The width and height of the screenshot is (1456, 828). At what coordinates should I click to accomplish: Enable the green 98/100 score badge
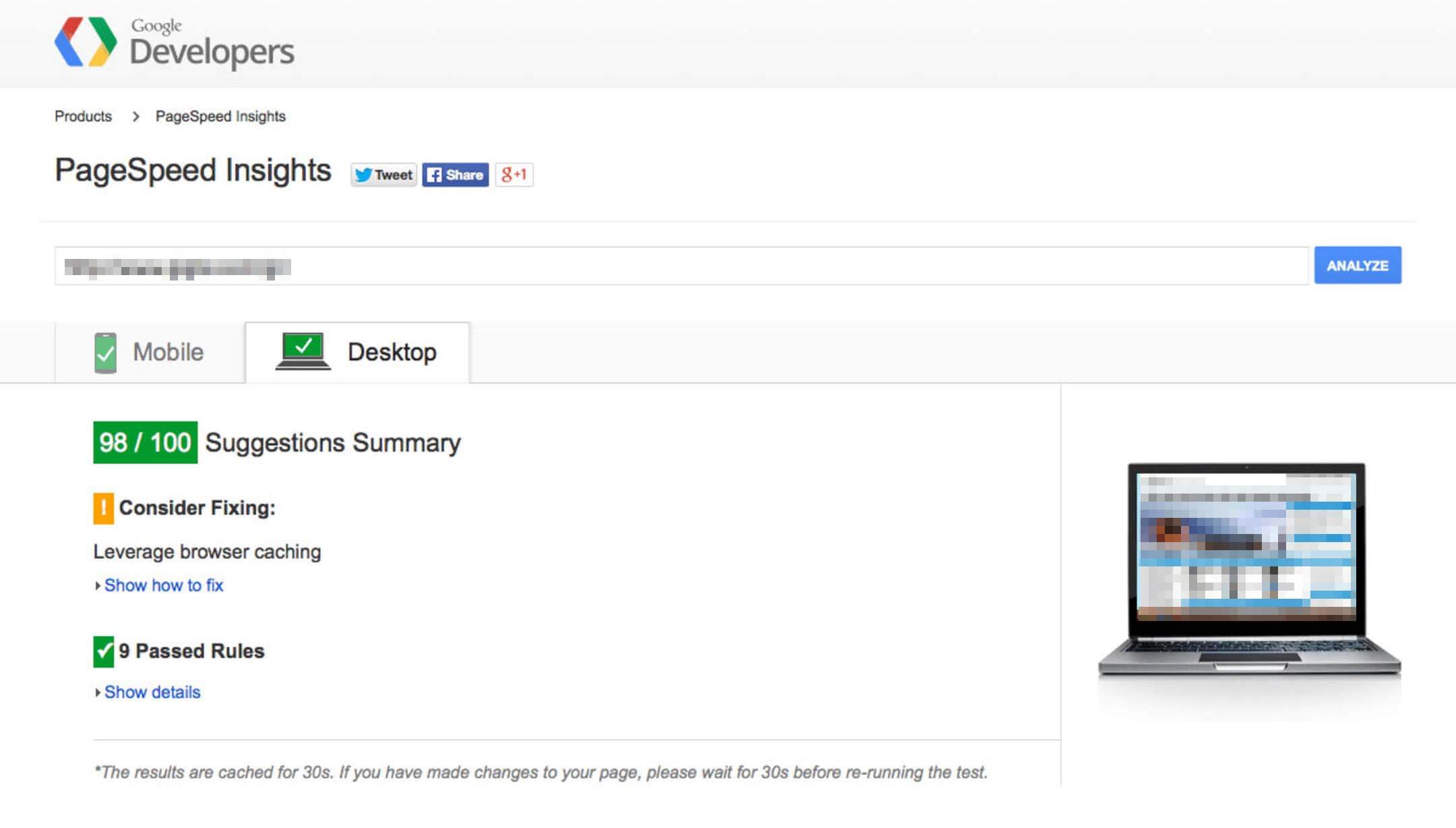(x=144, y=442)
